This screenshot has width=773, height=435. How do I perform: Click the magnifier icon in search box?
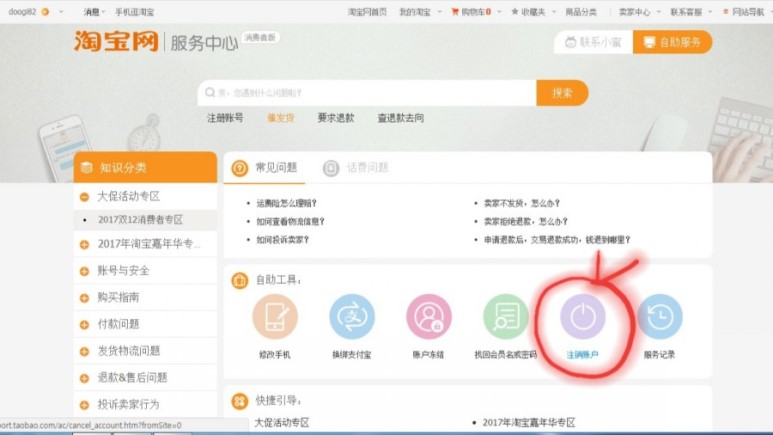pos(210,93)
